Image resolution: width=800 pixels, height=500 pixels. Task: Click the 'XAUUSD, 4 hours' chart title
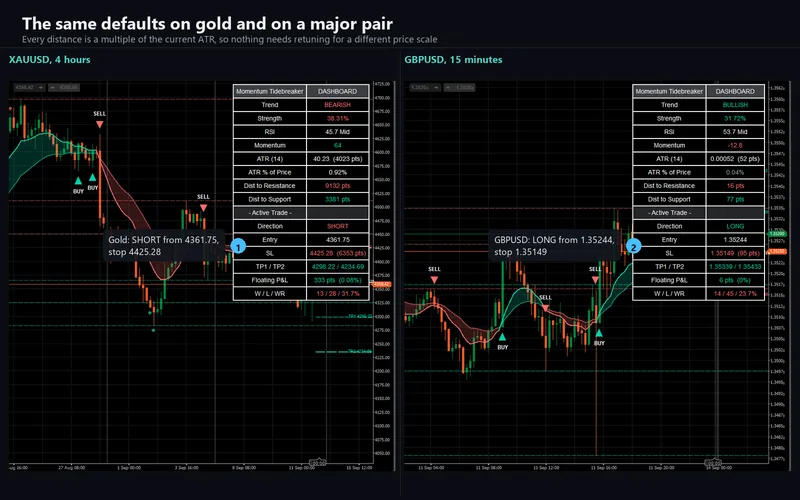tap(49, 60)
